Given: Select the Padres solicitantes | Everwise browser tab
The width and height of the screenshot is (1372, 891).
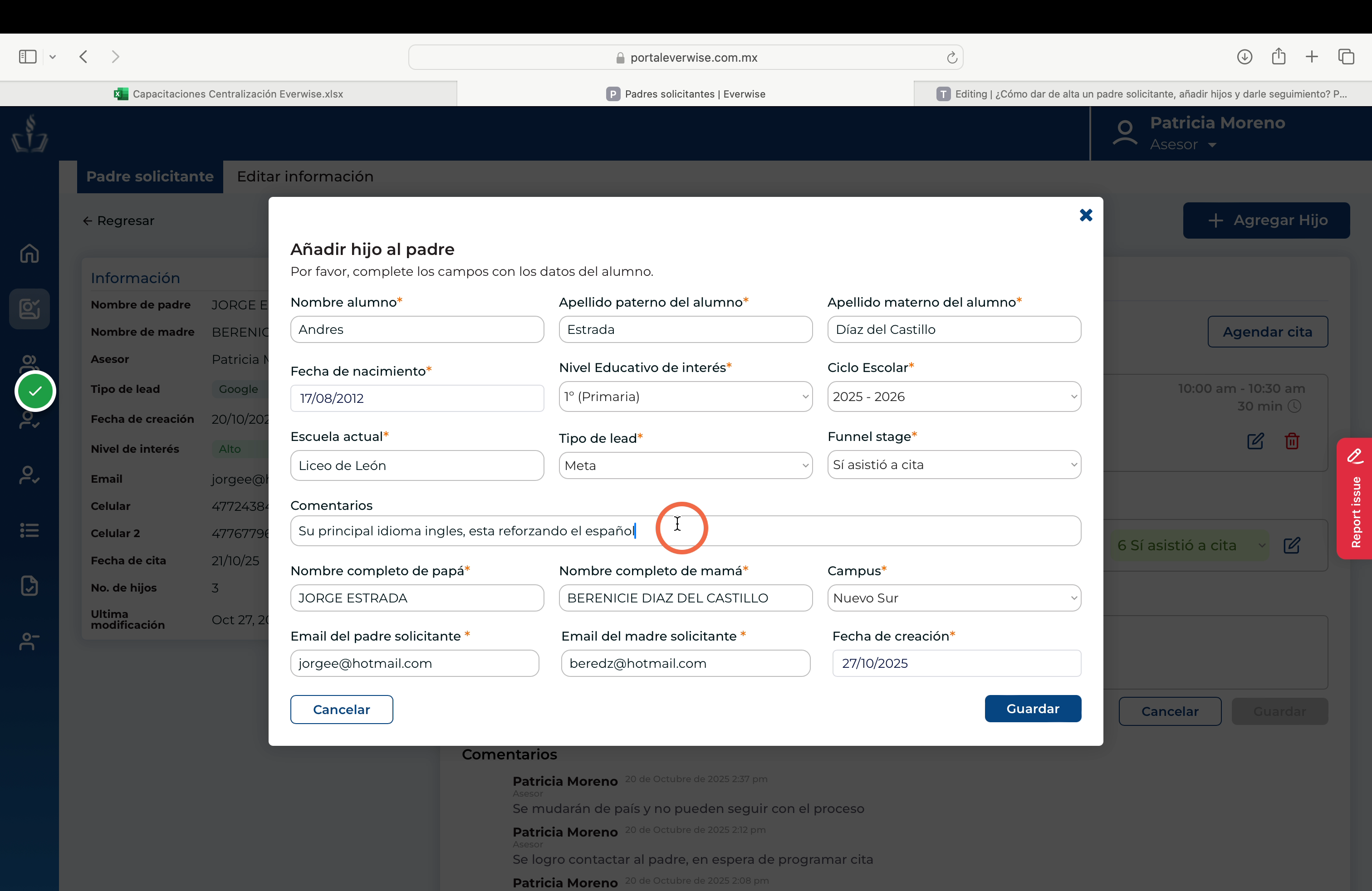Looking at the screenshot, I should (686, 94).
